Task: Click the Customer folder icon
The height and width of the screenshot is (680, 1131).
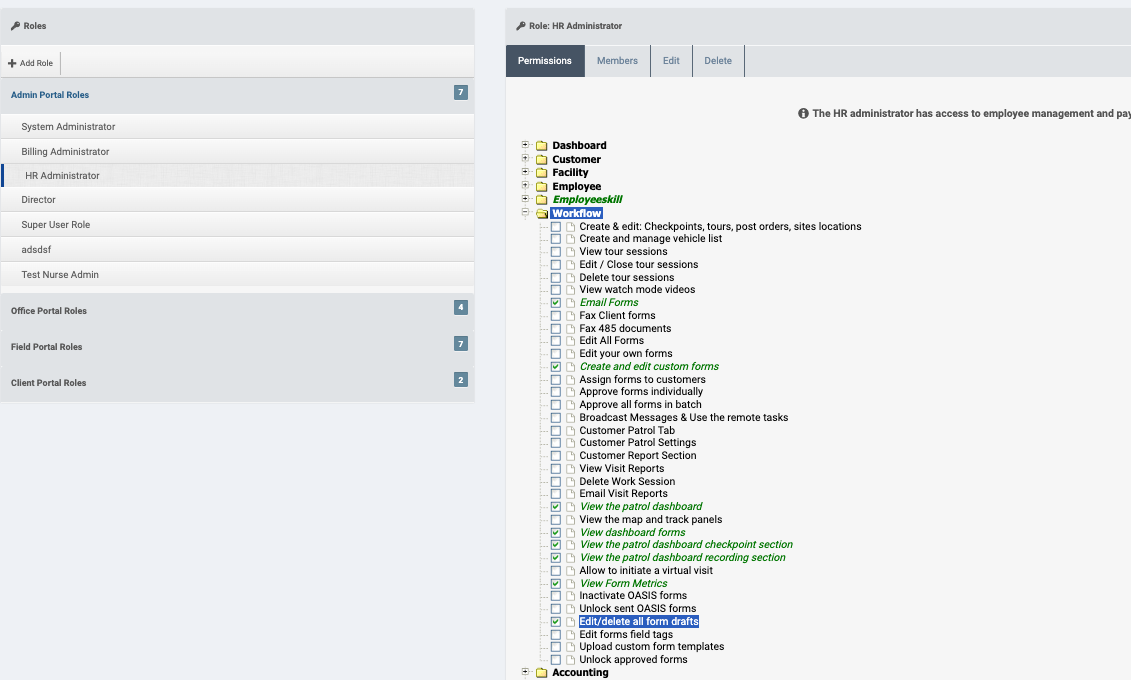Action: click(541, 160)
